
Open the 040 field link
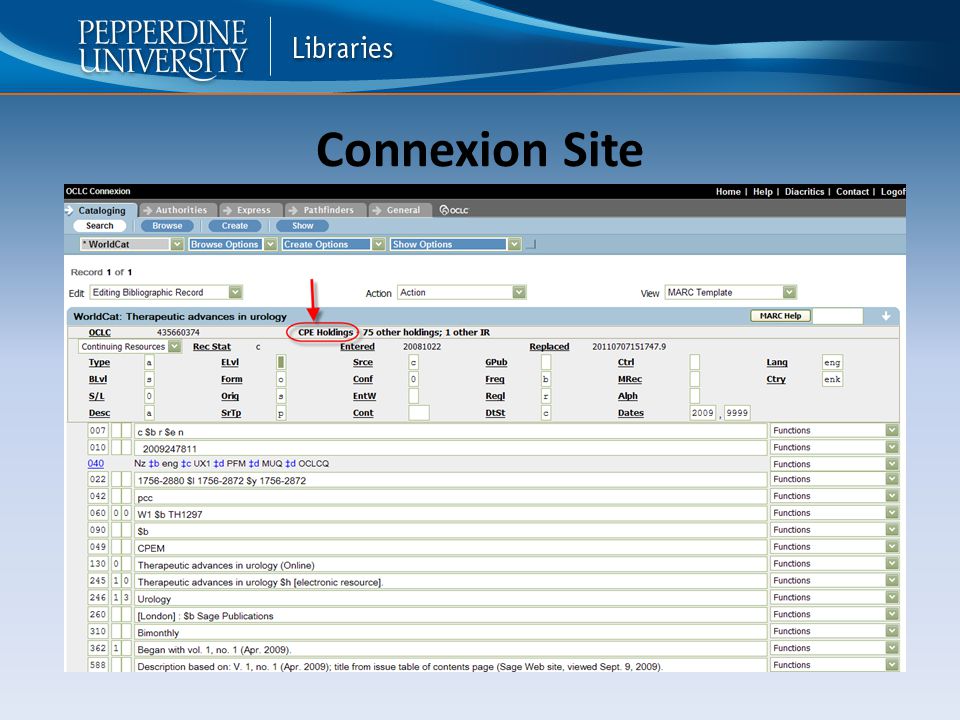coord(96,464)
